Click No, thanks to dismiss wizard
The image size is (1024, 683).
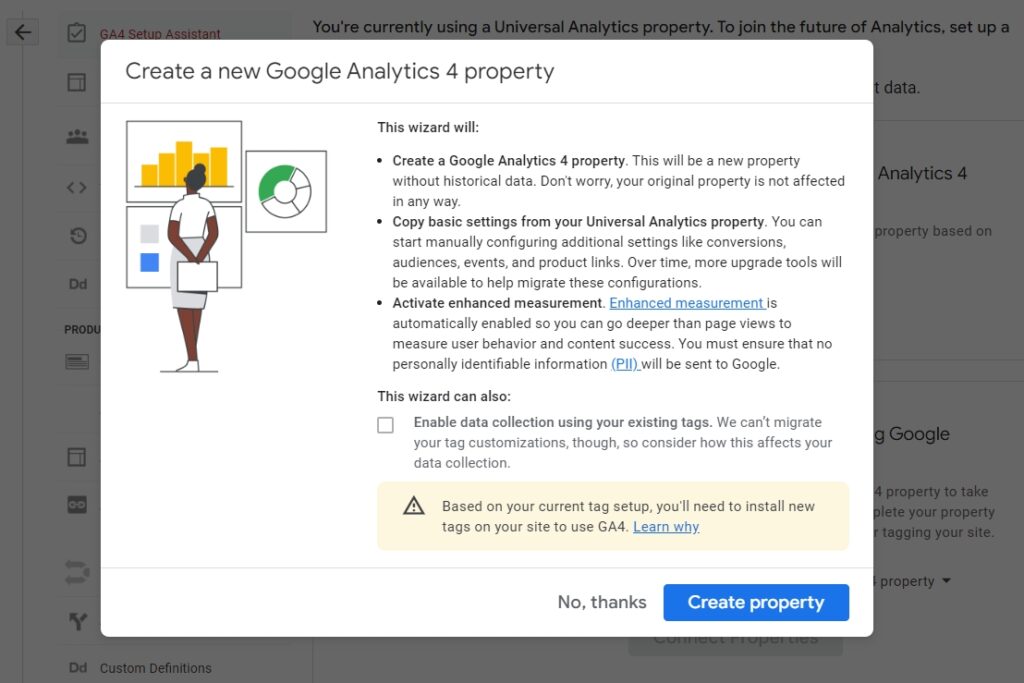coord(602,602)
